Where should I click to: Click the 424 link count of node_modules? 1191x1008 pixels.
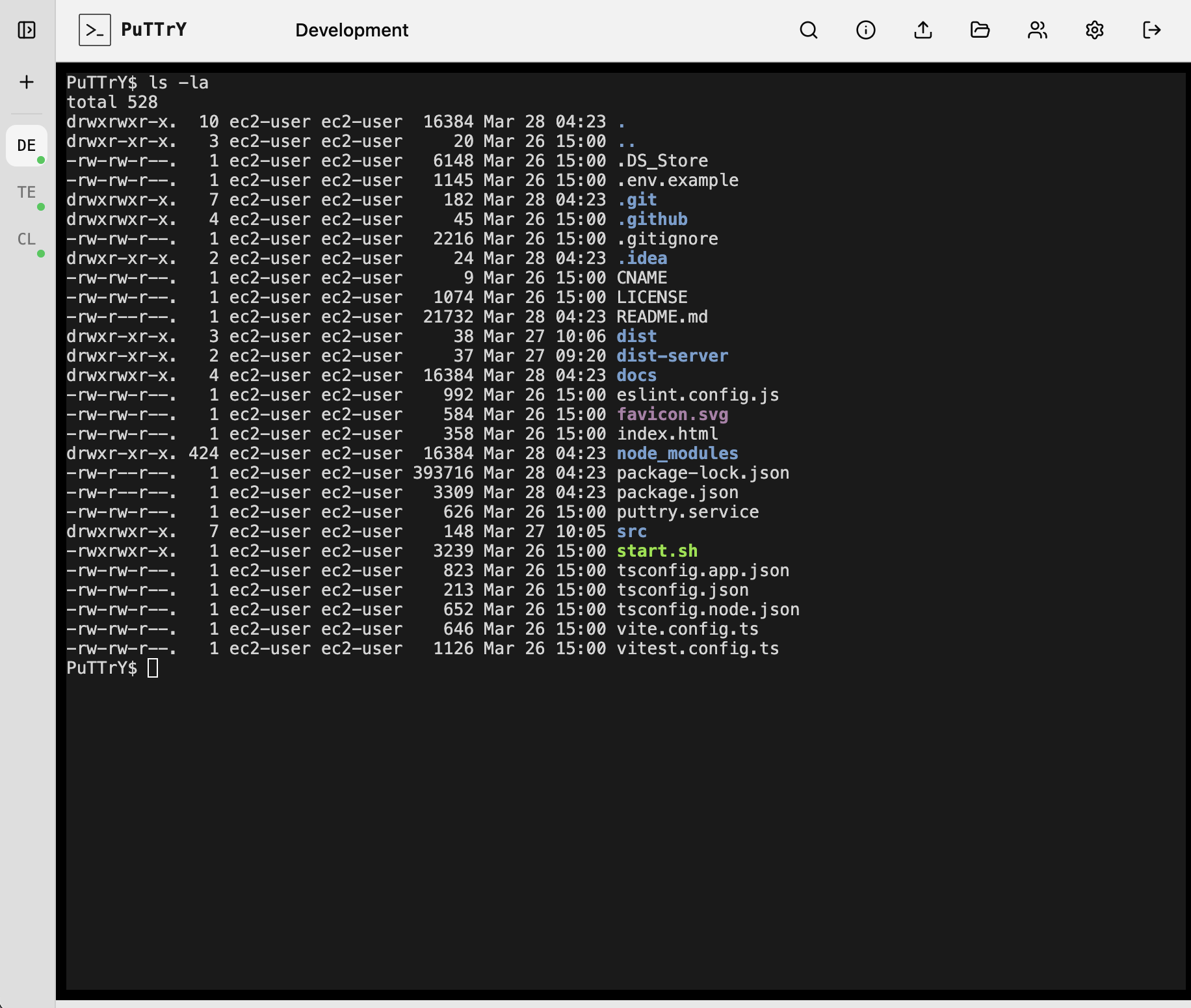(x=203, y=453)
